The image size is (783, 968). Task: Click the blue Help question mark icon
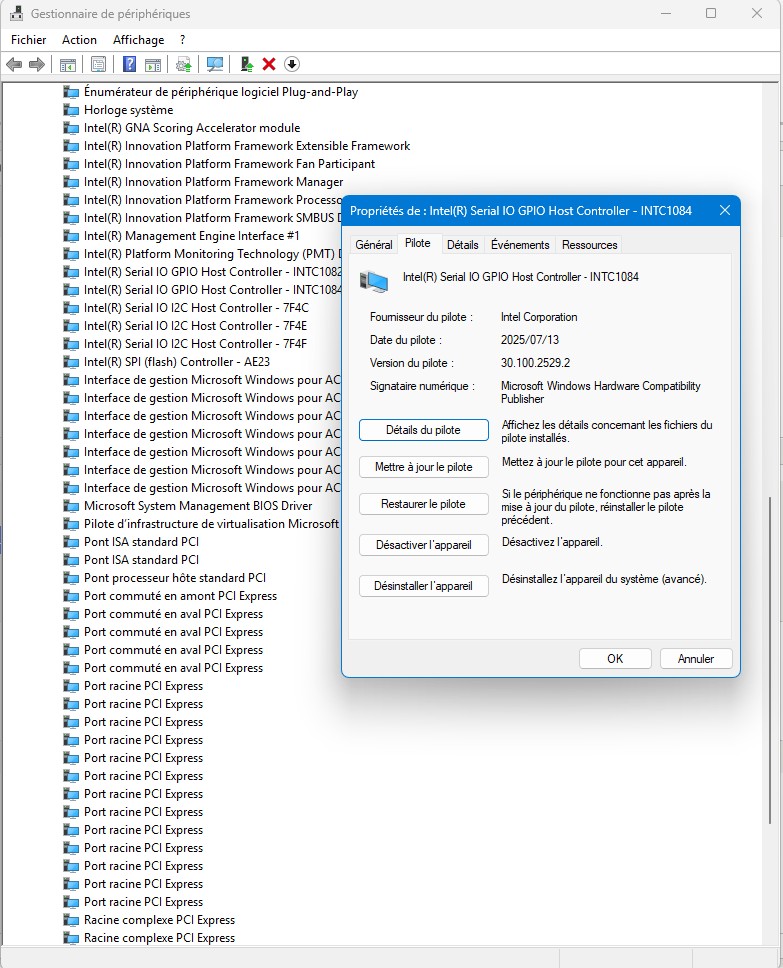point(129,64)
